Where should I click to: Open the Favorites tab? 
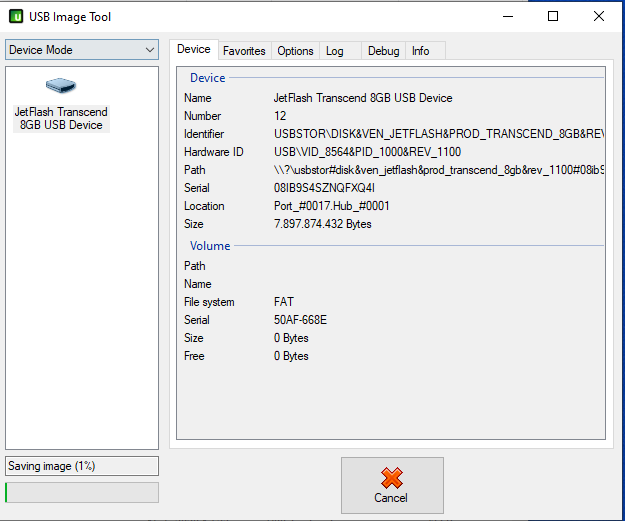[x=244, y=51]
